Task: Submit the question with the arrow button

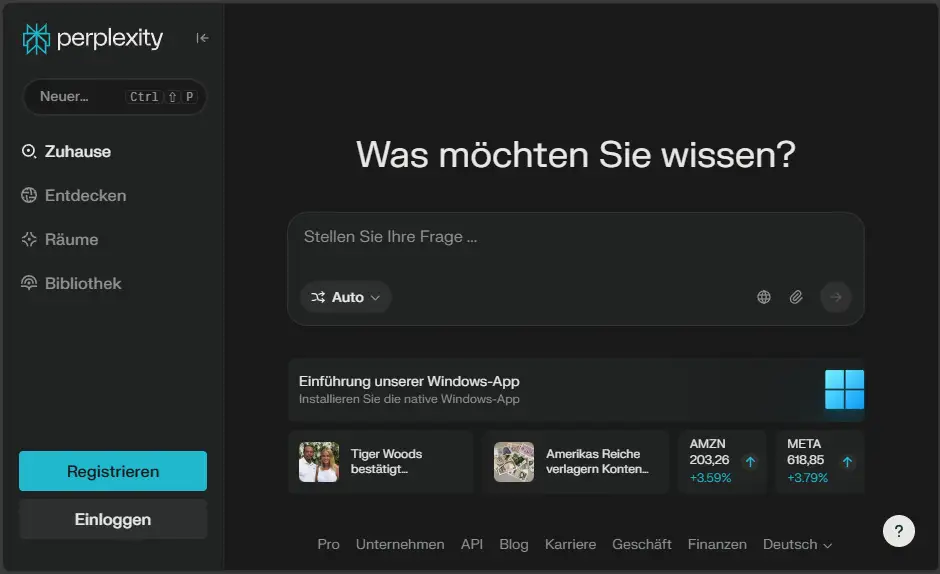Action: (x=836, y=297)
